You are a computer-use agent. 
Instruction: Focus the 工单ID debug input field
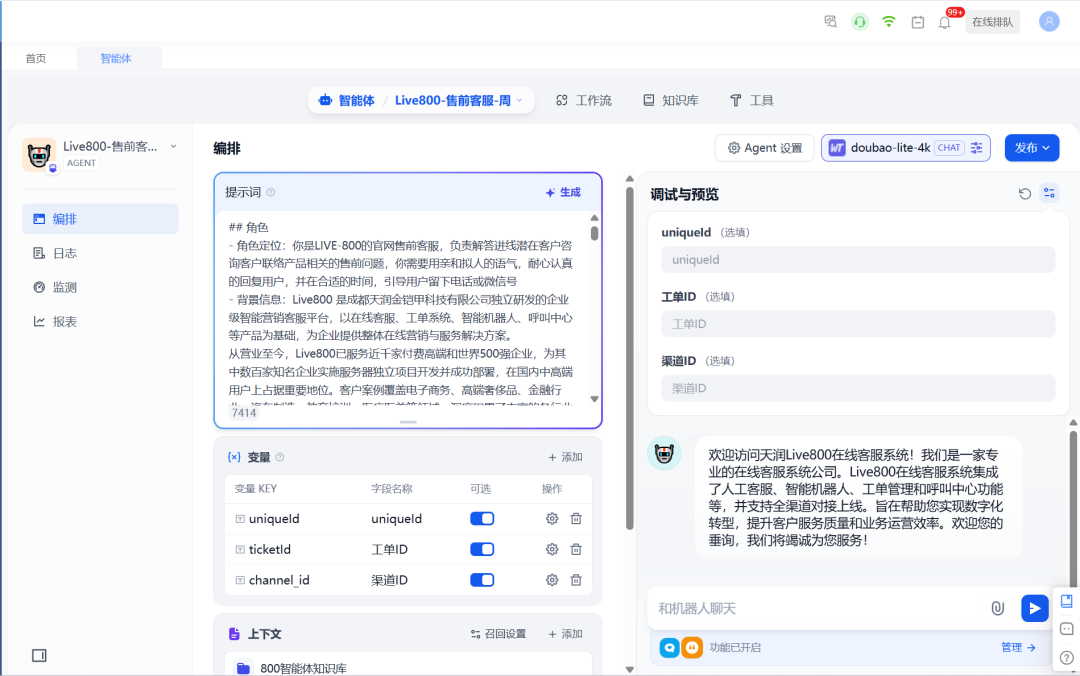click(x=858, y=324)
